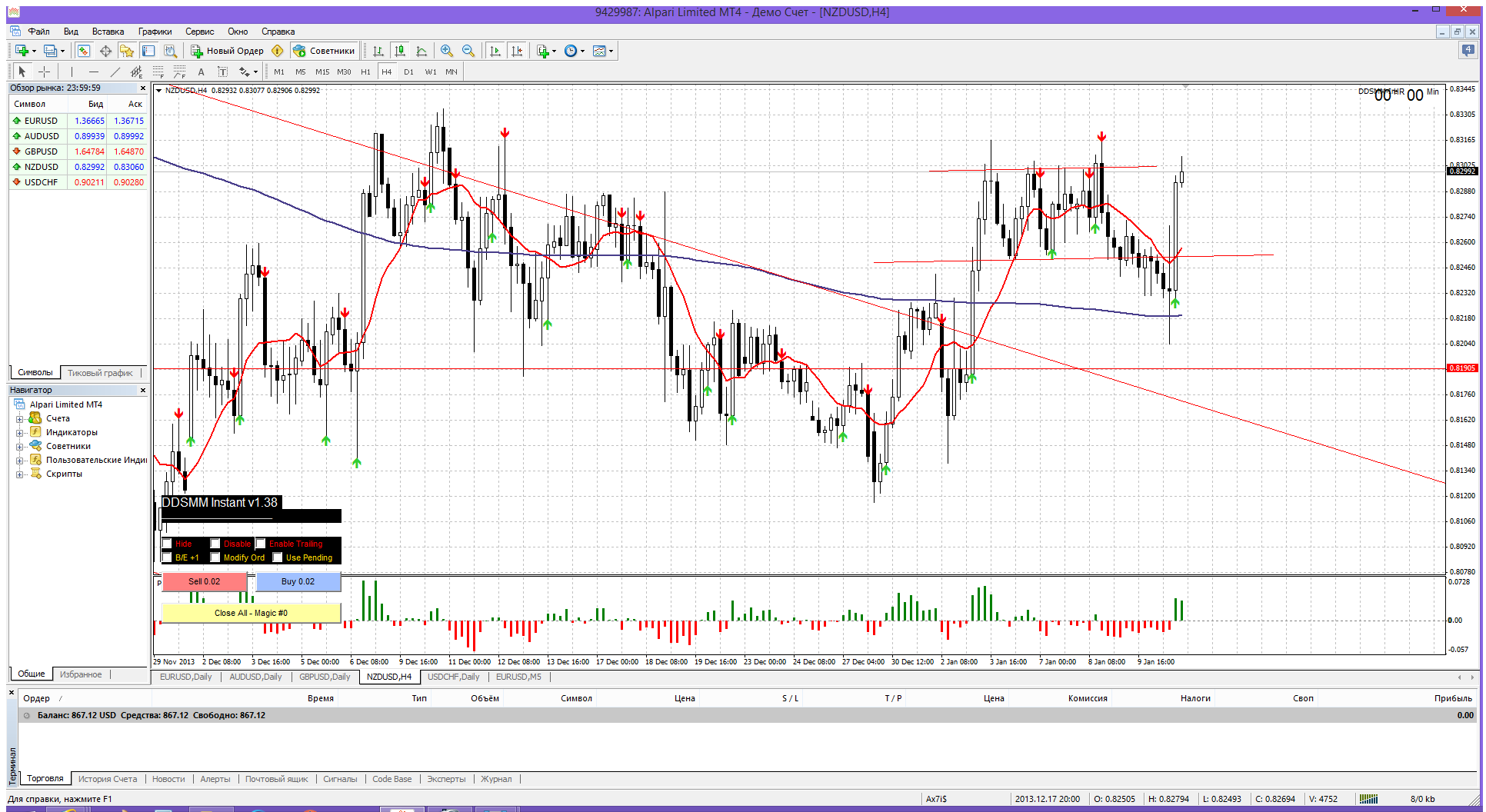Check the B/E +1 checkbox
Image resolution: width=1486 pixels, height=812 pixels.
point(167,557)
